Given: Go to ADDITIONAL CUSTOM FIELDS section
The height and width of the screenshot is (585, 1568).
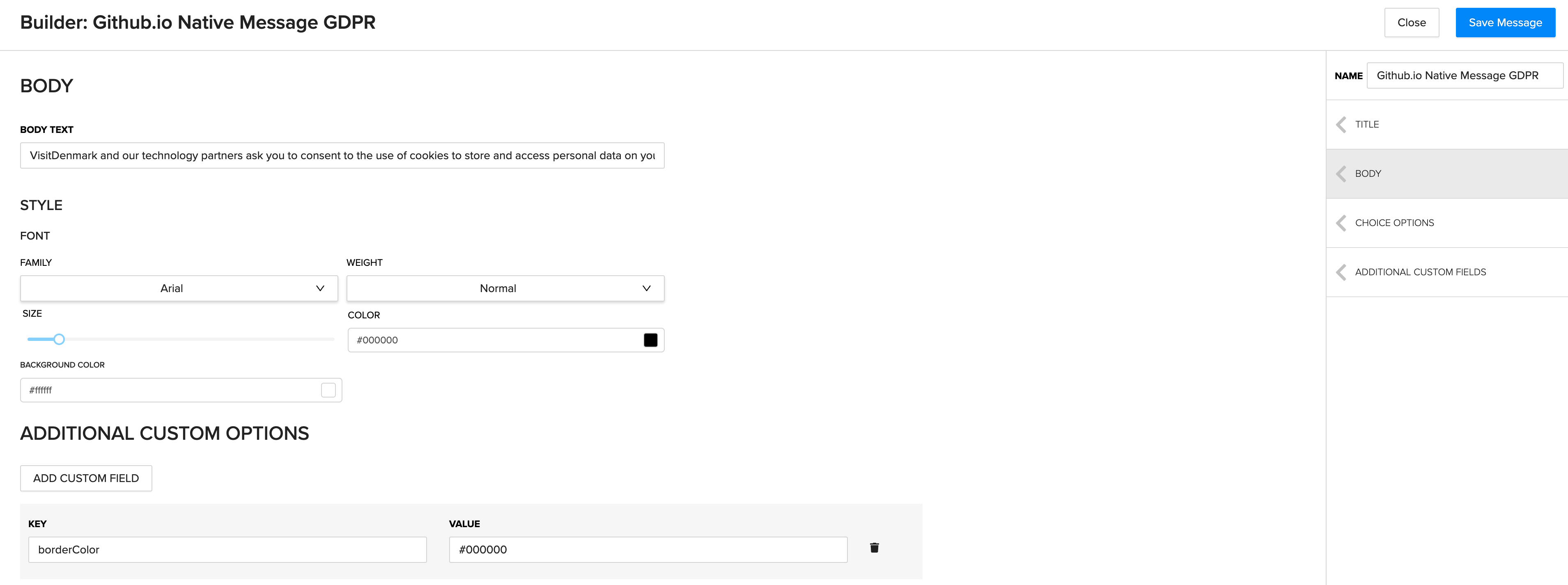Looking at the screenshot, I should (1420, 272).
